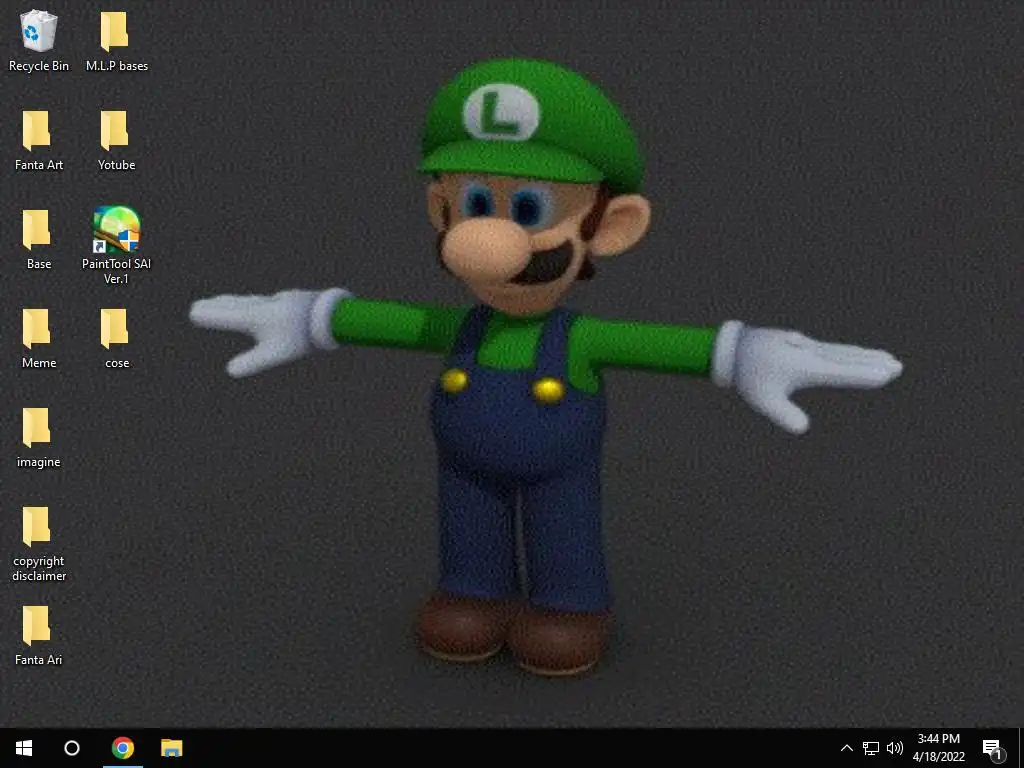This screenshot has height=768, width=1024.
Task: Click the Show desktop sliver button
Action: pyautogui.click(x=1021, y=748)
